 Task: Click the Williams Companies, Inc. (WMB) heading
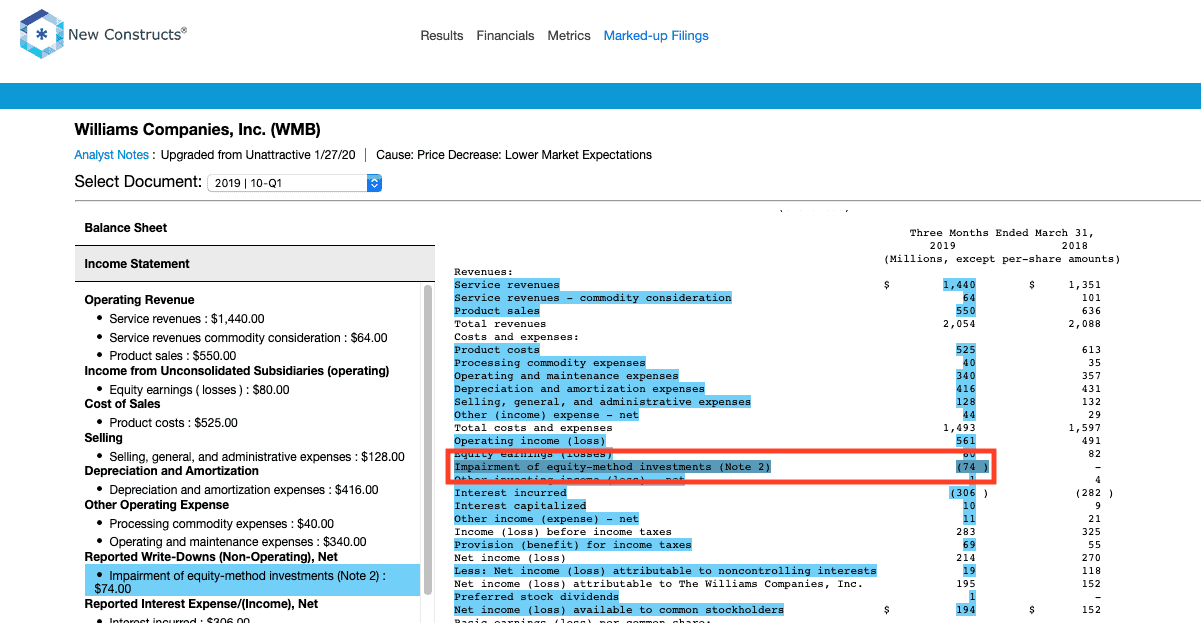click(x=197, y=130)
